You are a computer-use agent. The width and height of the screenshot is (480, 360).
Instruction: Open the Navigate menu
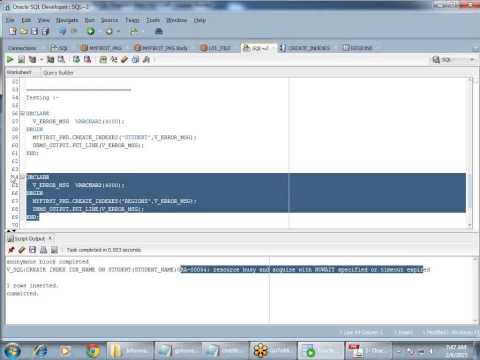click(x=67, y=20)
